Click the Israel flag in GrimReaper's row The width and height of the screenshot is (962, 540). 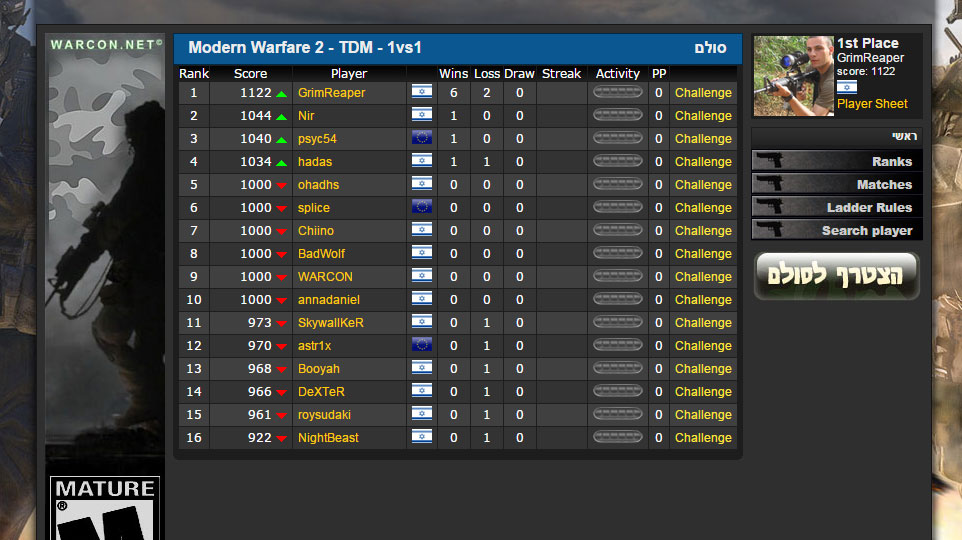421,91
